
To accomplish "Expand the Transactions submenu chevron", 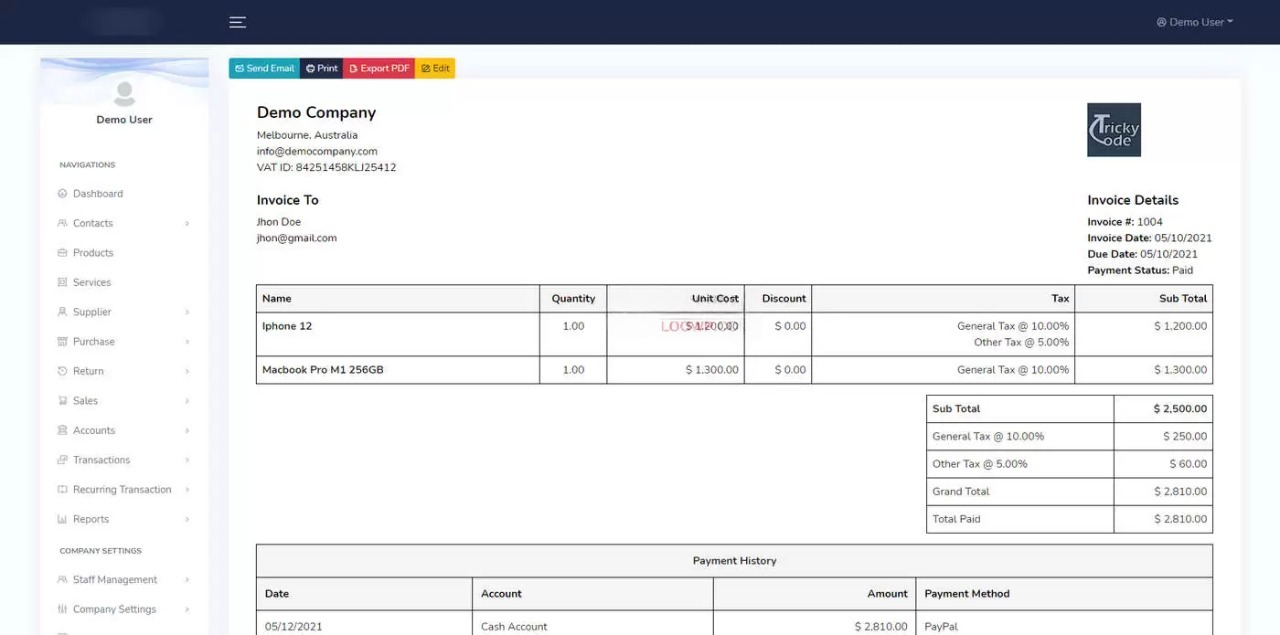I will (x=187, y=460).
